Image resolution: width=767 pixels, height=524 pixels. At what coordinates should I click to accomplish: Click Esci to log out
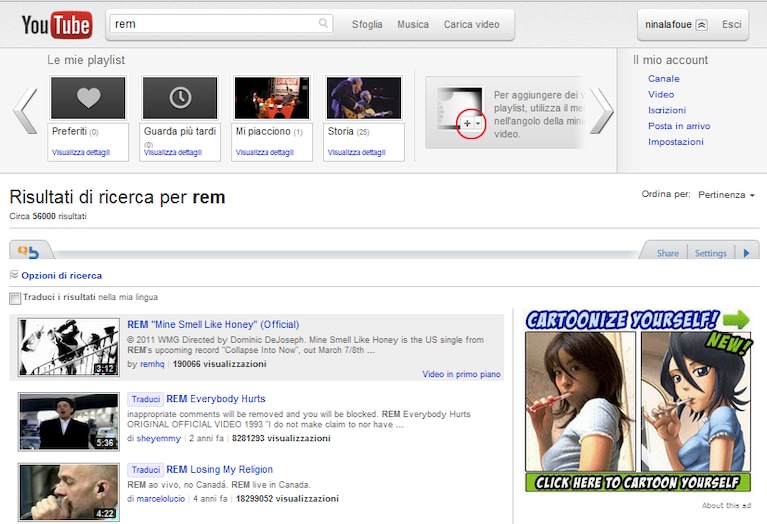(x=732, y=24)
